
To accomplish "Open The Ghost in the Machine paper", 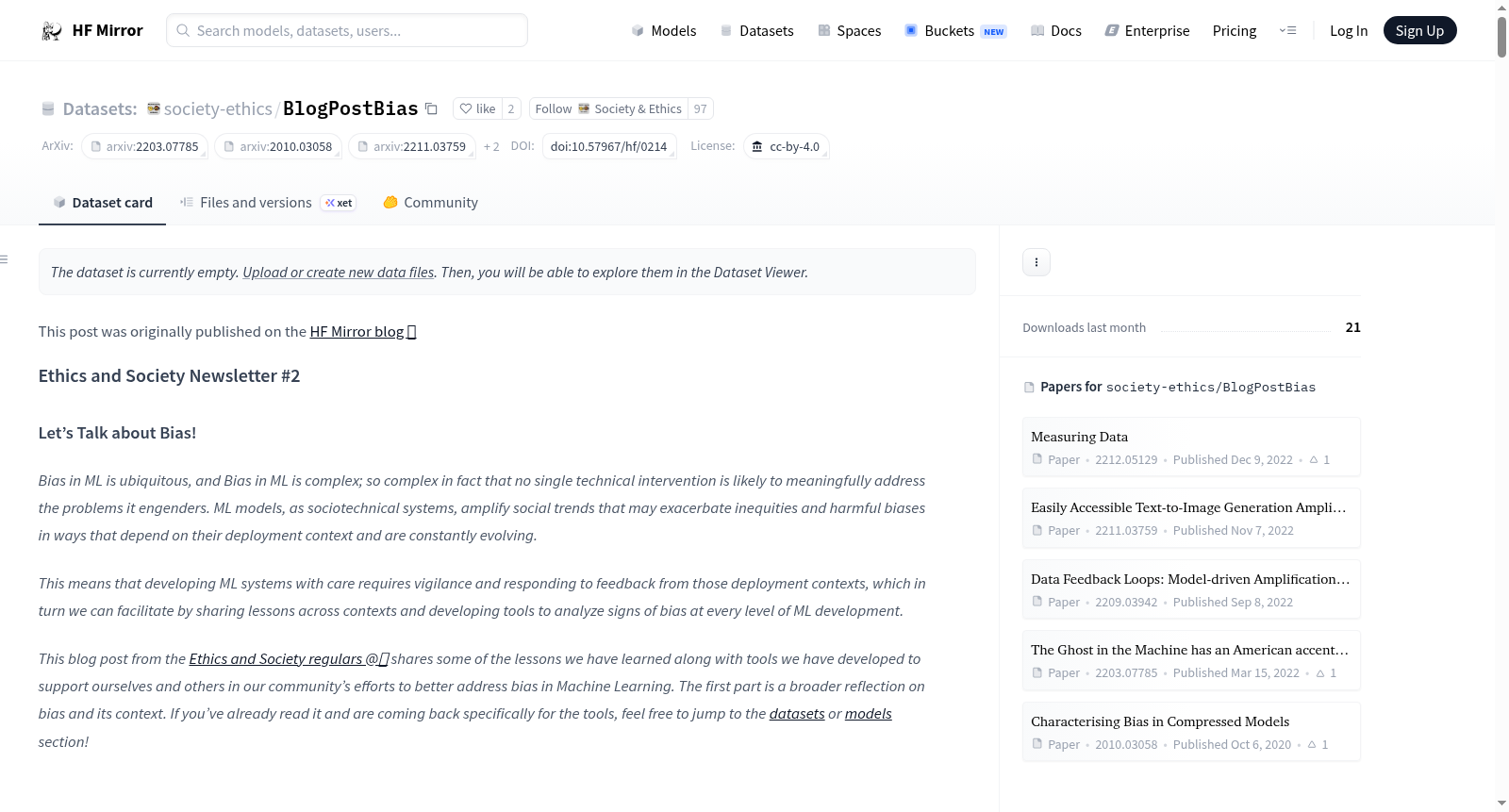I will pos(1191,660).
